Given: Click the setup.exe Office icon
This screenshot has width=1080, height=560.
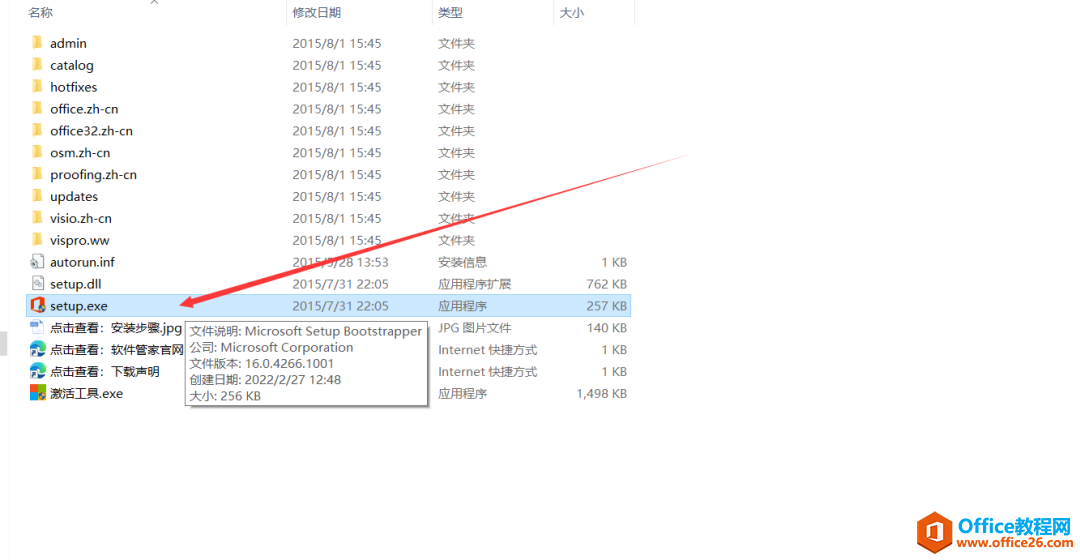Looking at the screenshot, I should 37,305.
